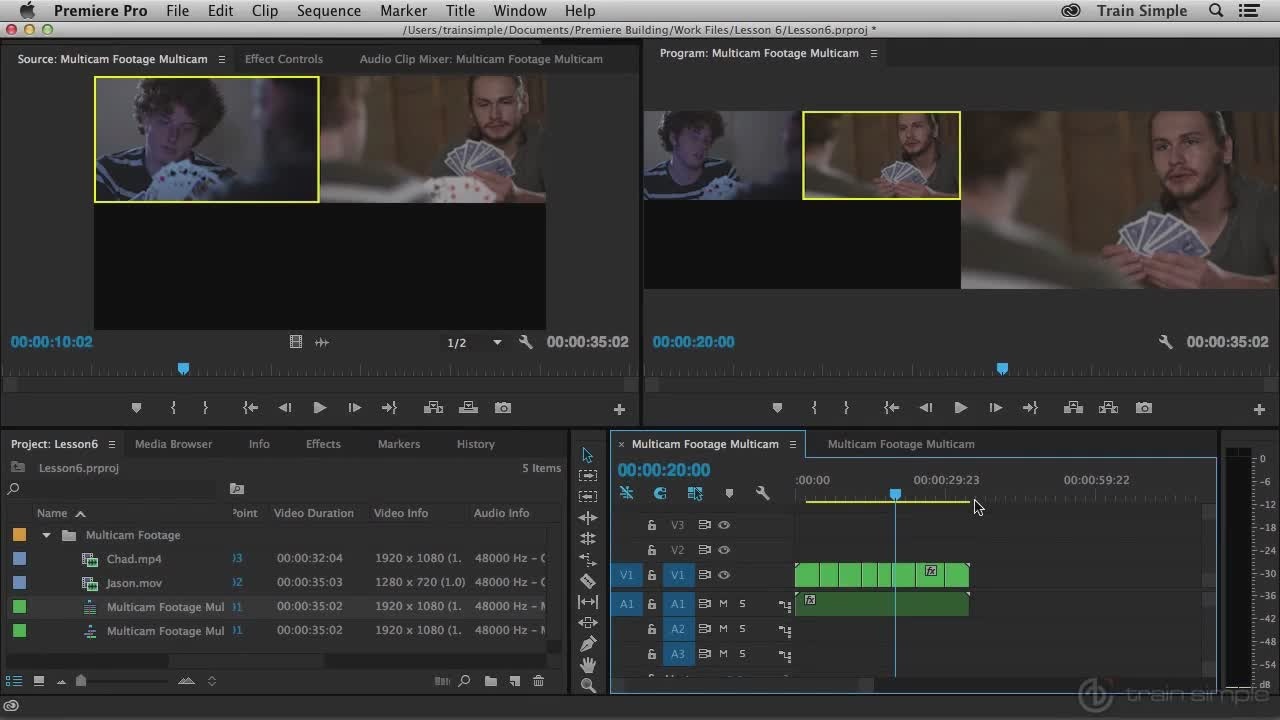Viewport: 1280px width, 720px height.
Task: Open Source monitor button editor plus
Action: coord(619,409)
